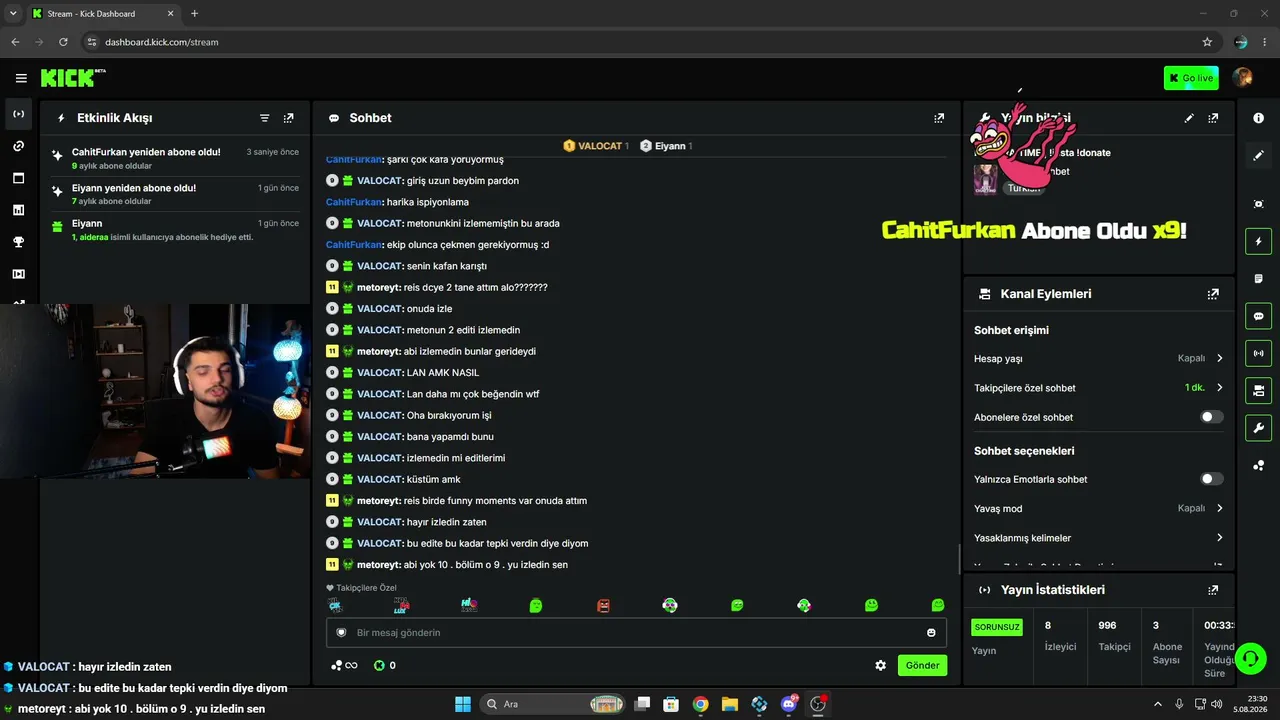Filter the Etkinlik Akışı activity feed
The width and height of the screenshot is (1280, 720).
(x=265, y=118)
